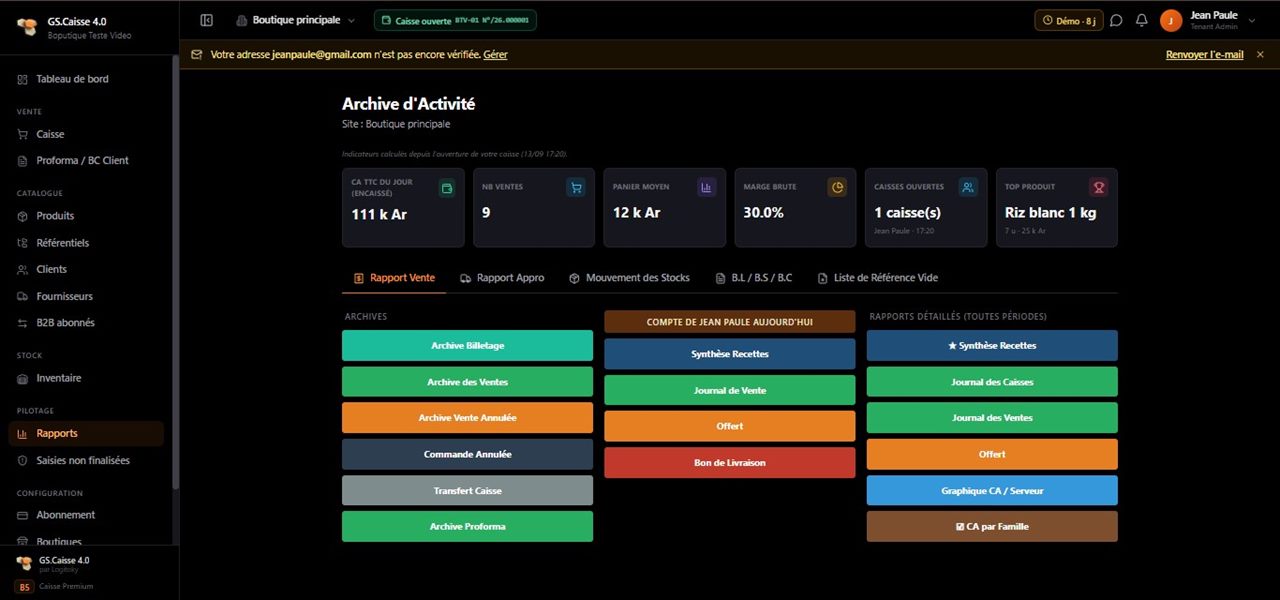Open the Archive Billetage button
The height and width of the screenshot is (600, 1280).
point(467,346)
